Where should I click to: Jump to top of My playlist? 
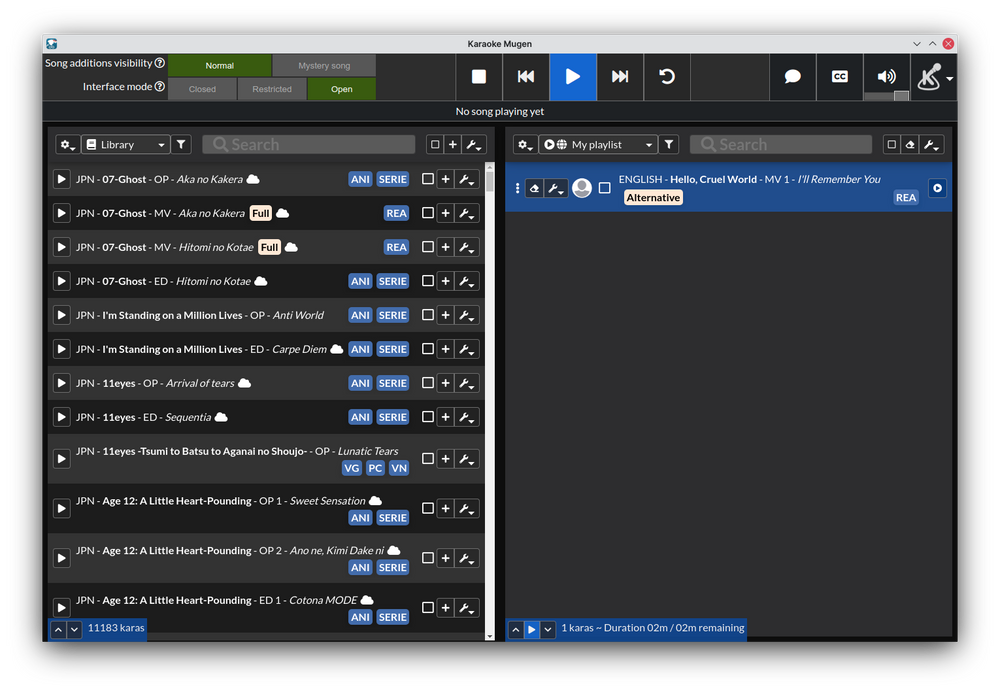coord(515,629)
